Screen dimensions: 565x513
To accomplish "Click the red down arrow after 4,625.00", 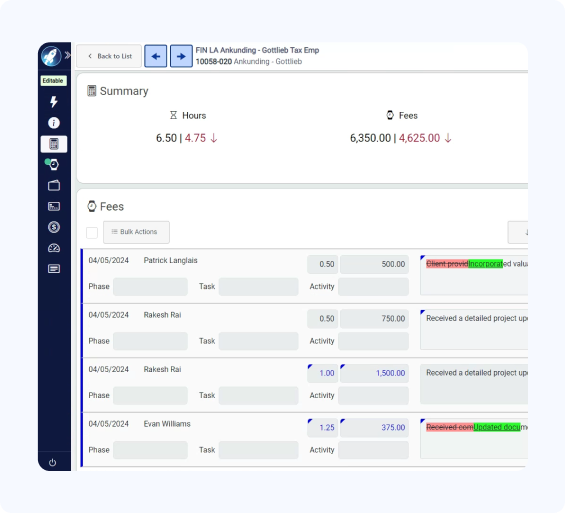I will coord(448,138).
